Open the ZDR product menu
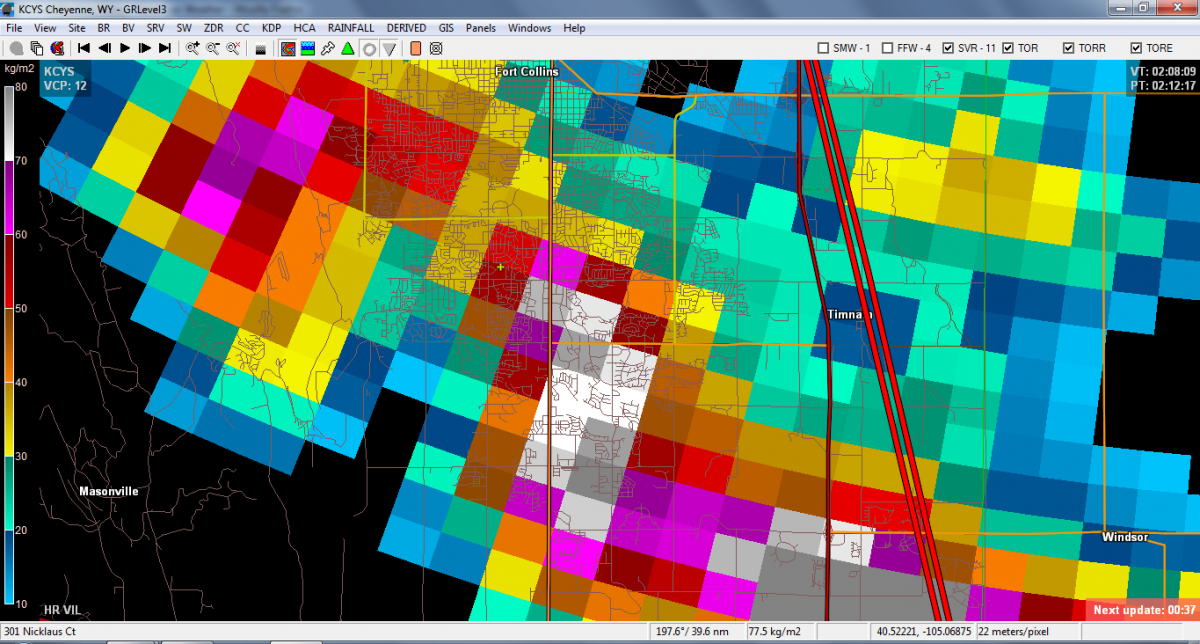Viewport: 1200px width, 644px height. [213, 28]
